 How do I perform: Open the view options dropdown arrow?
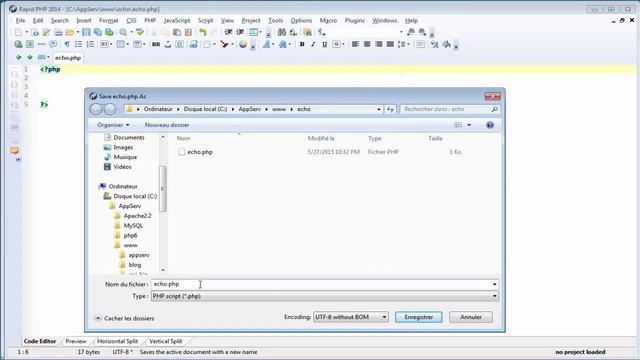coord(469,125)
